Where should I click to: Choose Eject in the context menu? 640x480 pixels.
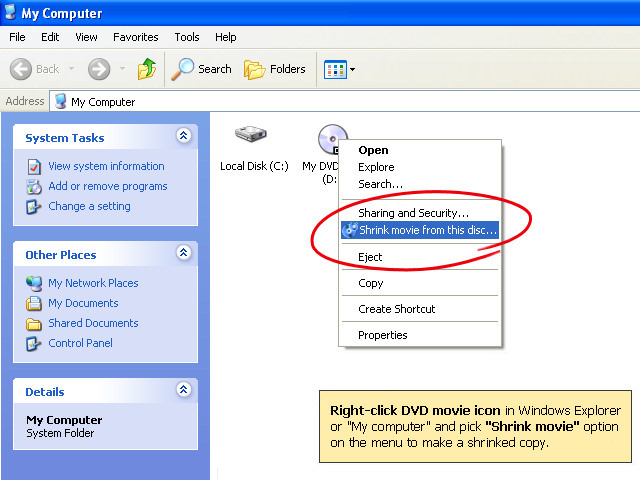(x=420, y=257)
